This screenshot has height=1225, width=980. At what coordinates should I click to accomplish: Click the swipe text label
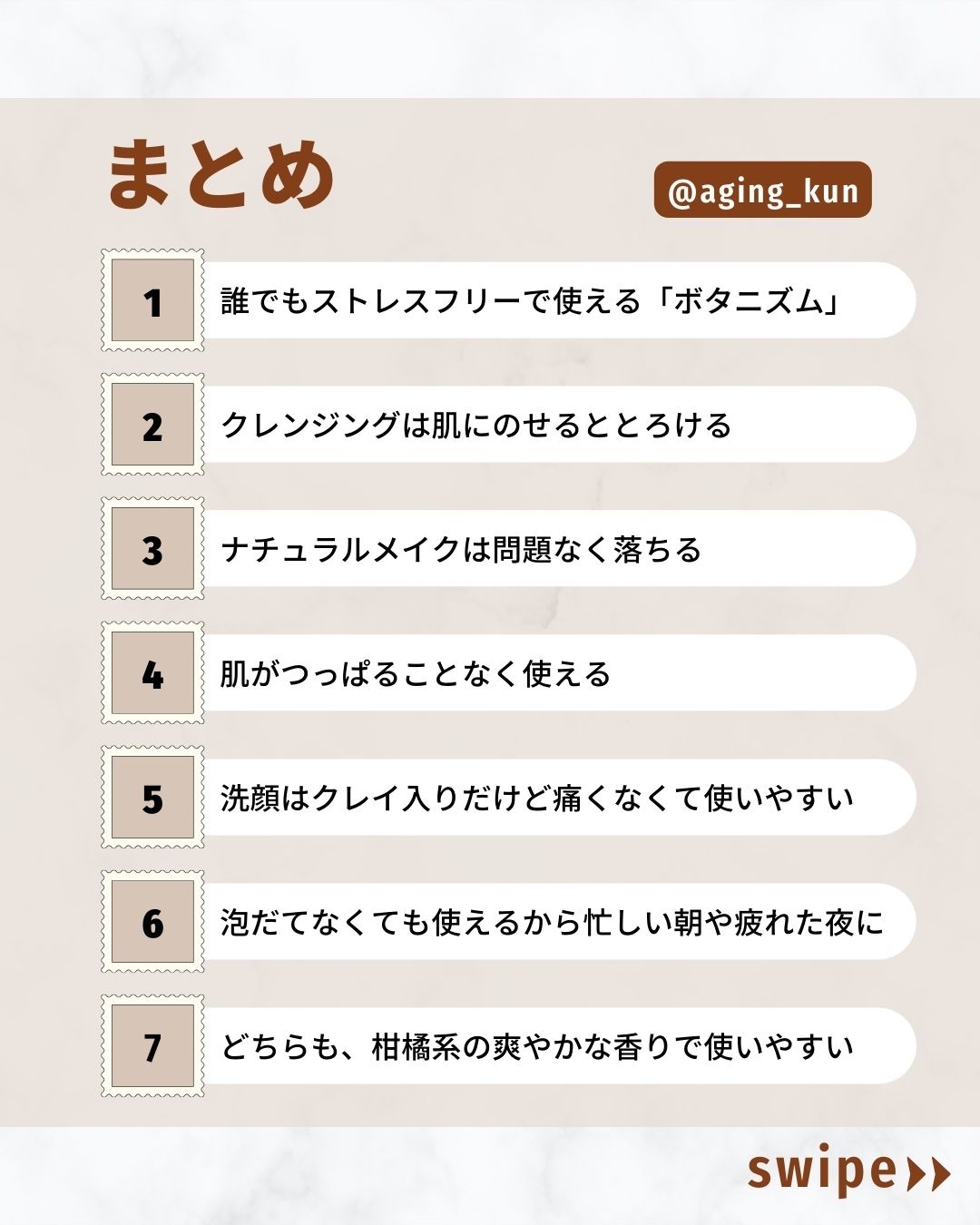click(821, 1171)
